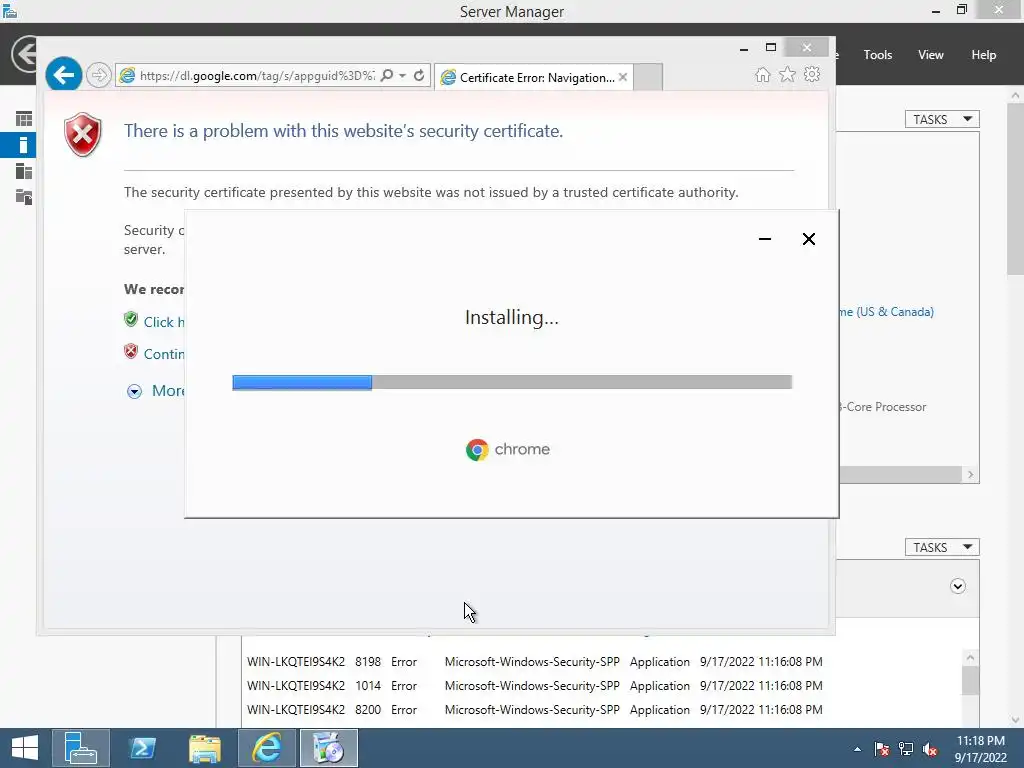Image resolution: width=1024 pixels, height=768 pixels.
Task: Refresh the page in Internet Explorer
Action: [419, 76]
